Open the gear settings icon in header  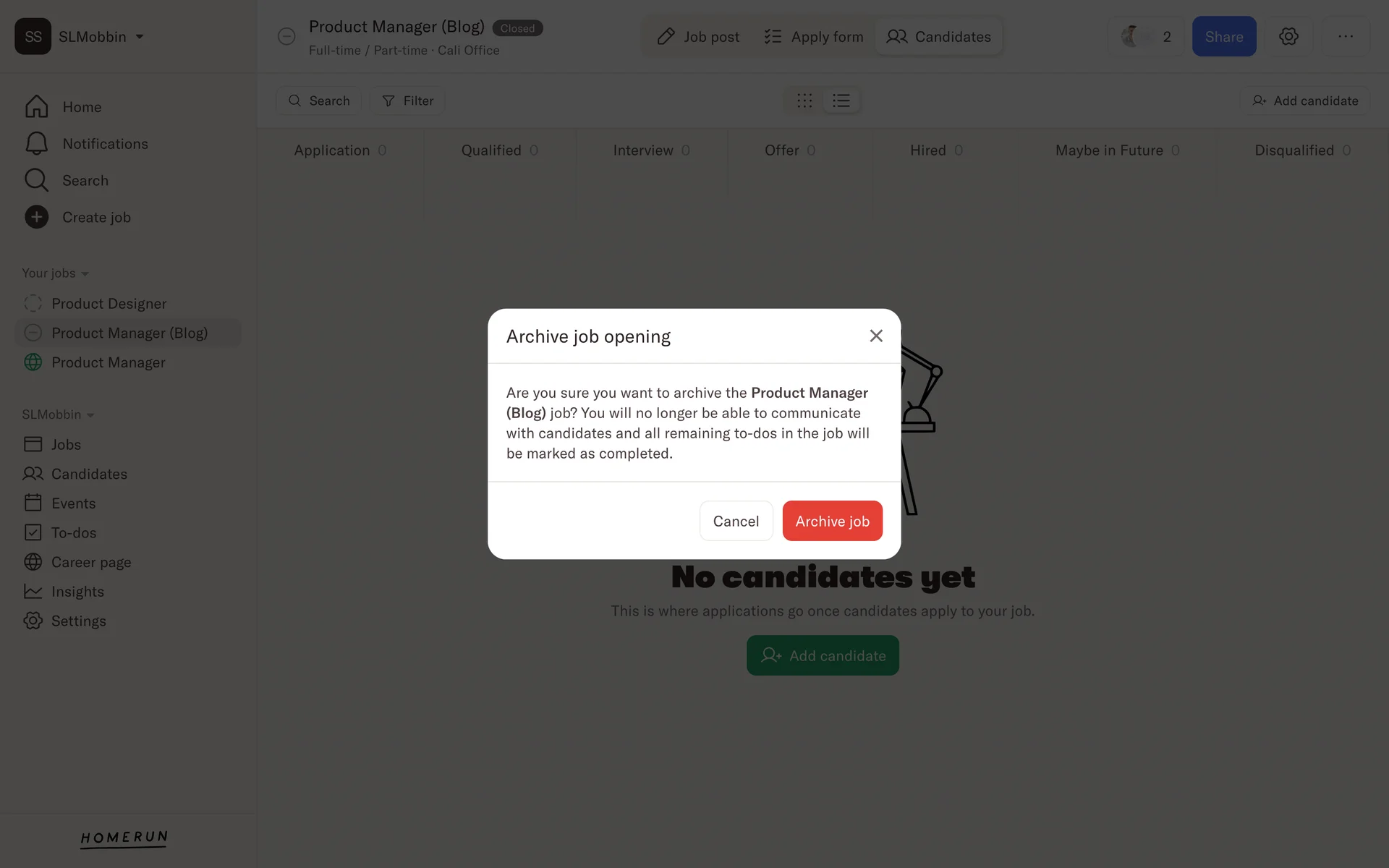[1288, 36]
